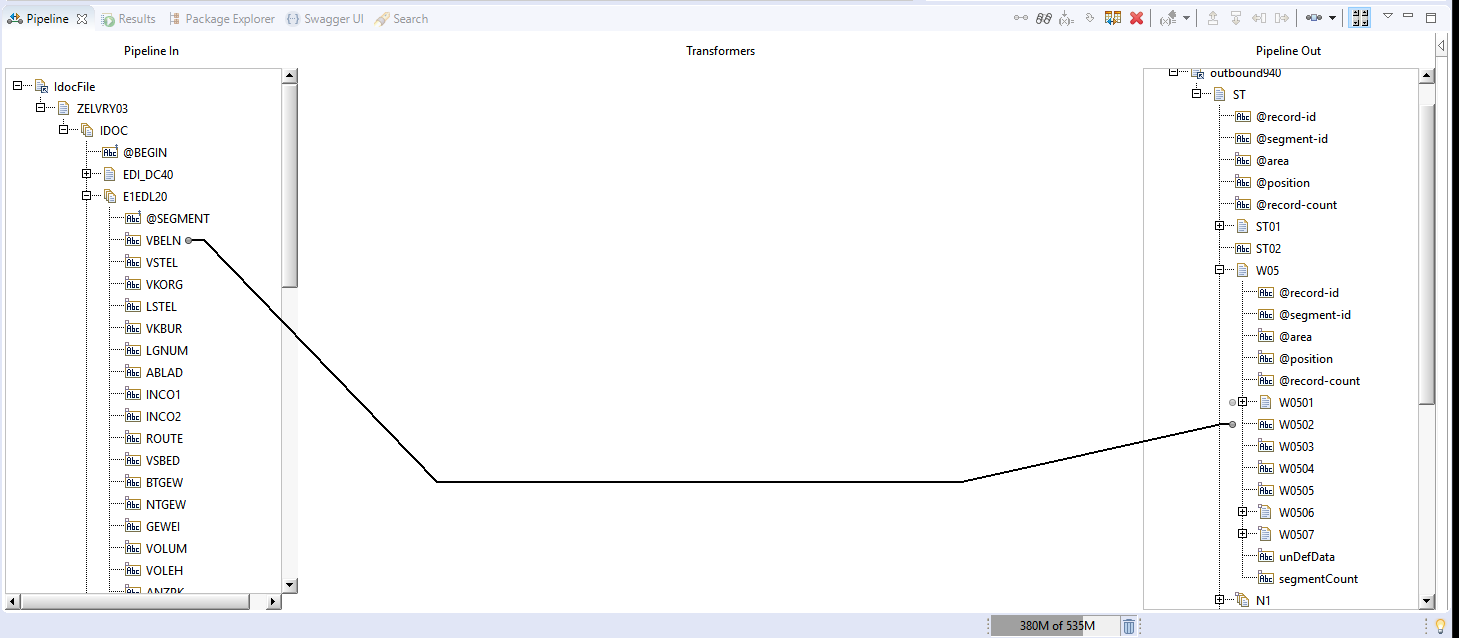
Task: Collapse the IdocFile node
Action: tap(18, 86)
